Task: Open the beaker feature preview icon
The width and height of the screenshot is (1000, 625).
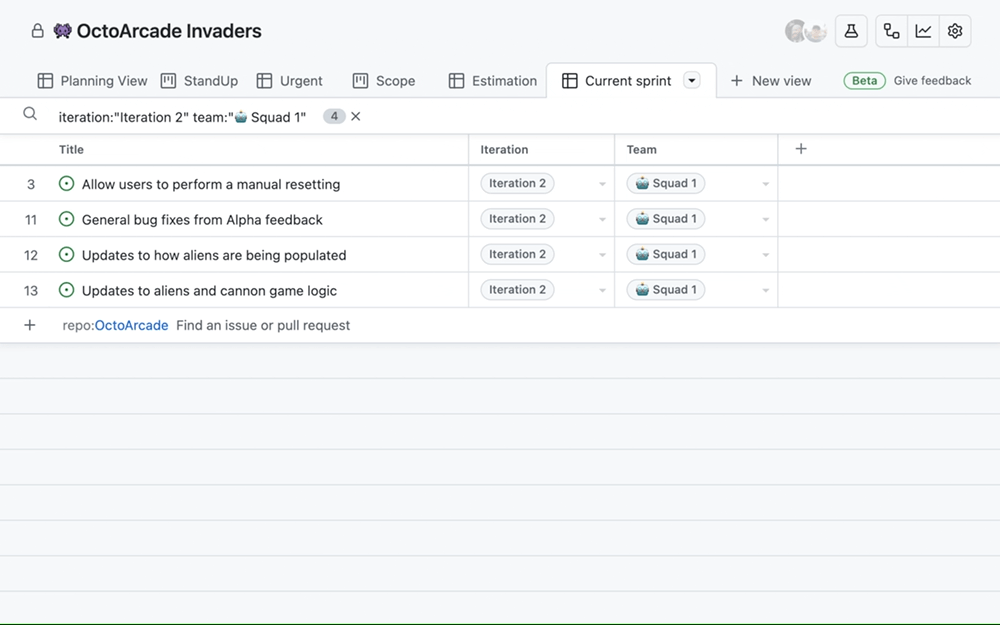Action: tap(851, 31)
